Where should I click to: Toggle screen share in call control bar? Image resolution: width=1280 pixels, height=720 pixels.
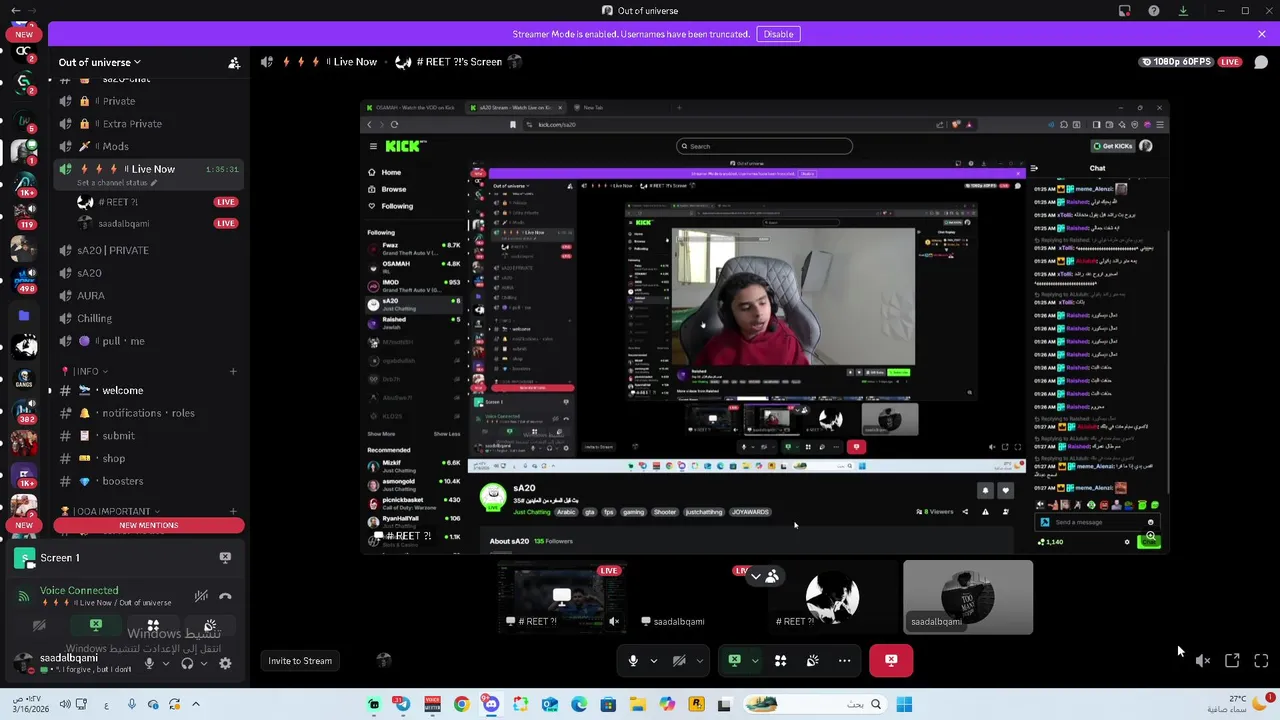[735, 660]
